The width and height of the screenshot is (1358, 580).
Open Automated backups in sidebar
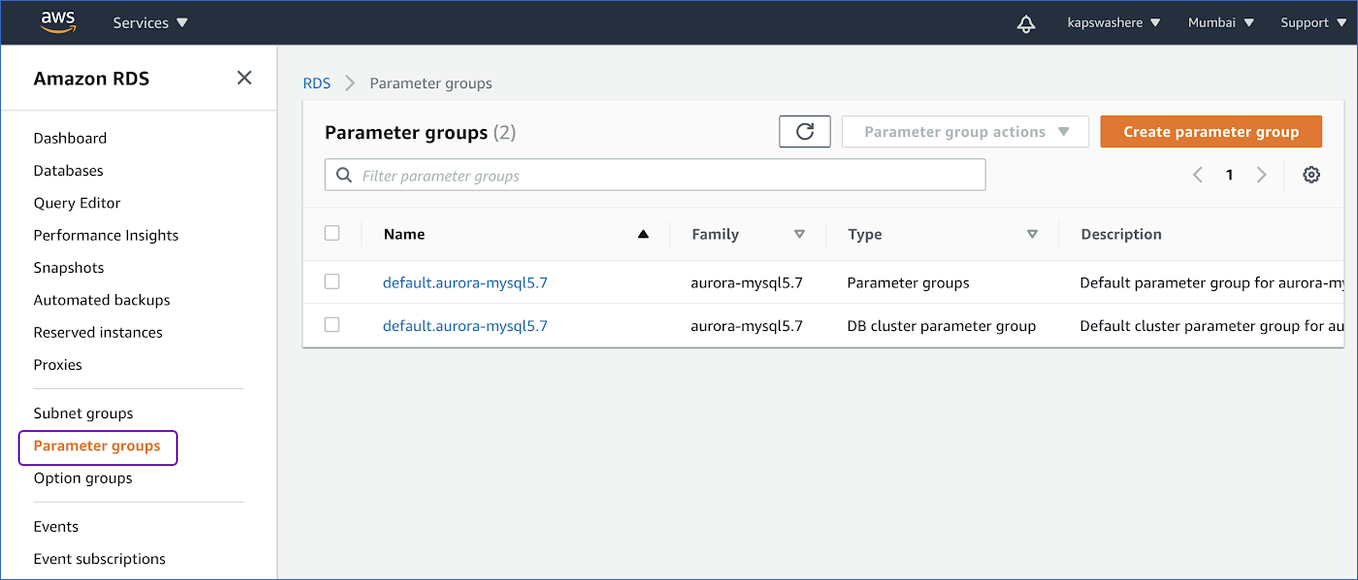pyautogui.click(x=102, y=299)
